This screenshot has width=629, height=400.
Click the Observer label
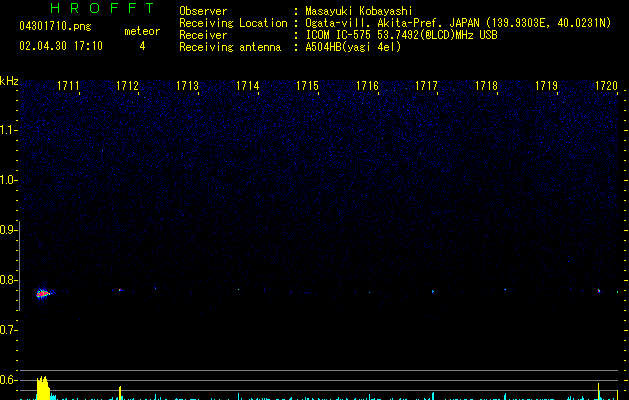click(203, 11)
